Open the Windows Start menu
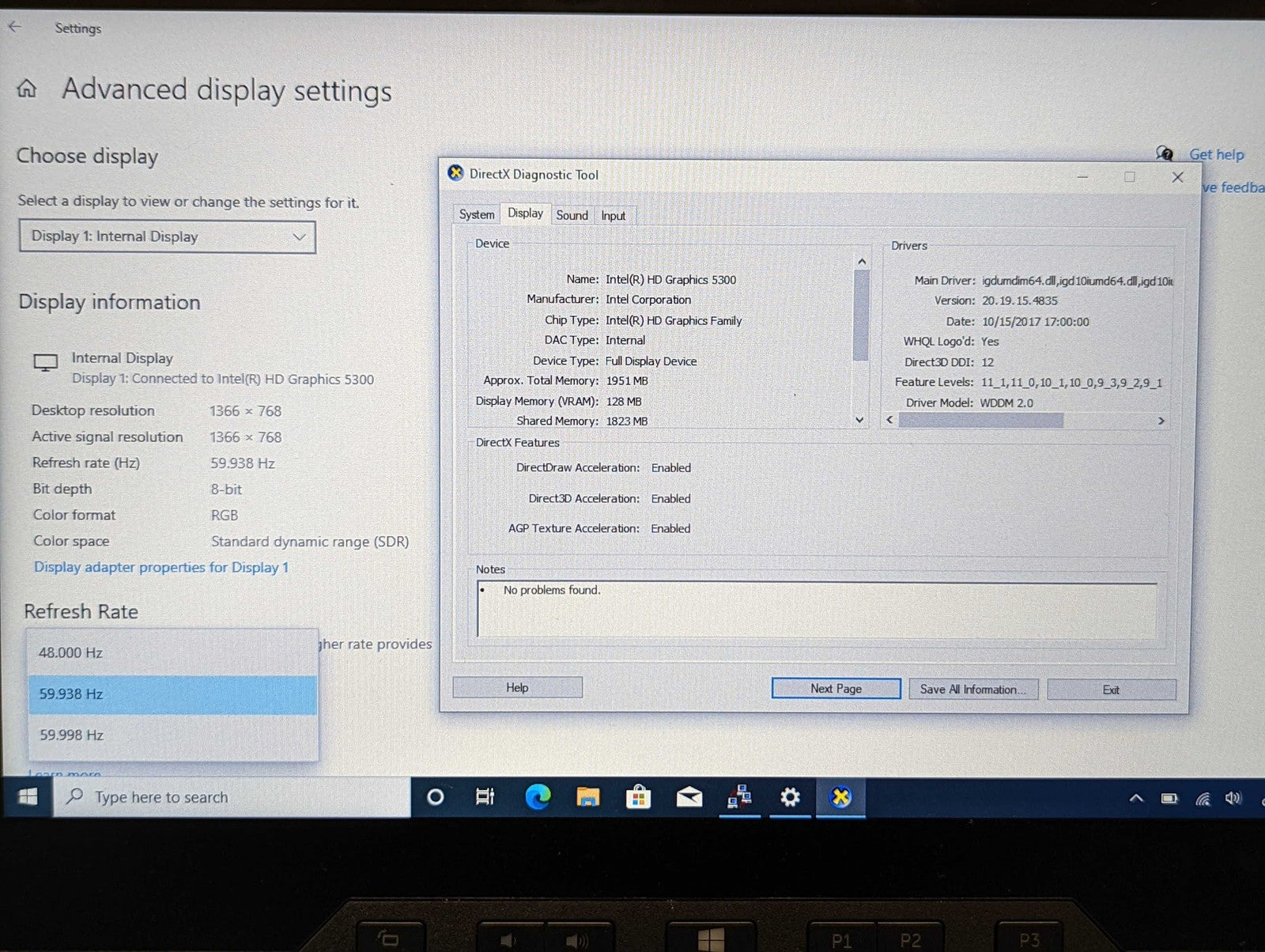Screen dimensions: 1265x952 [x=28, y=796]
